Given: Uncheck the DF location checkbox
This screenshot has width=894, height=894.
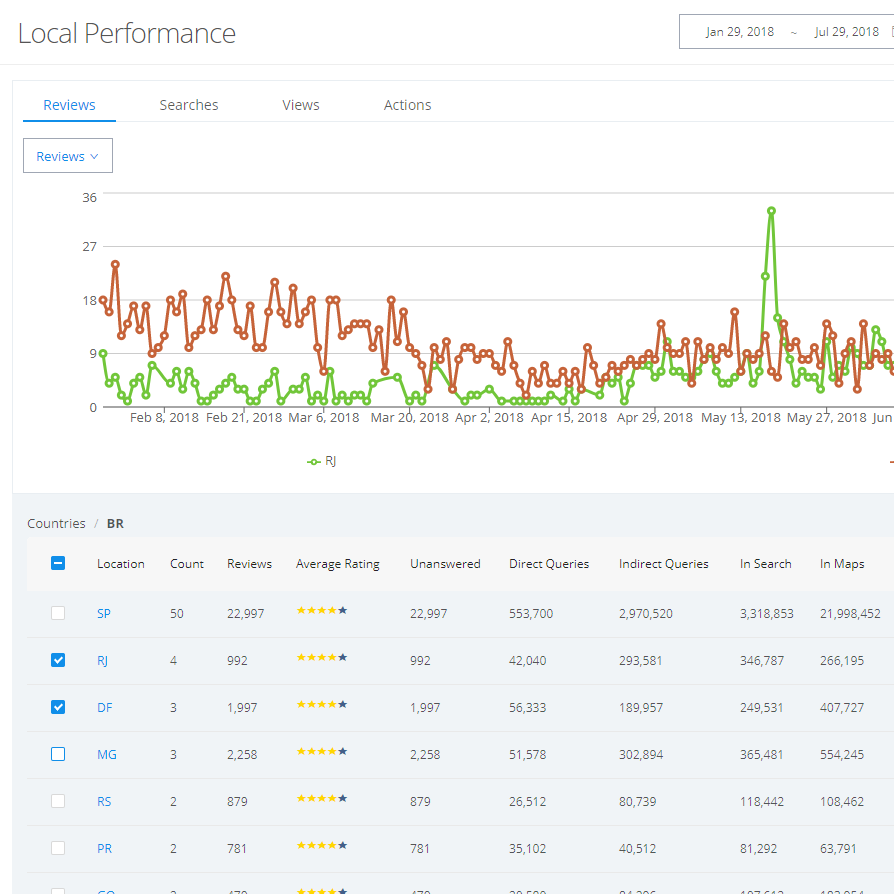Looking at the screenshot, I should (58, 707).
